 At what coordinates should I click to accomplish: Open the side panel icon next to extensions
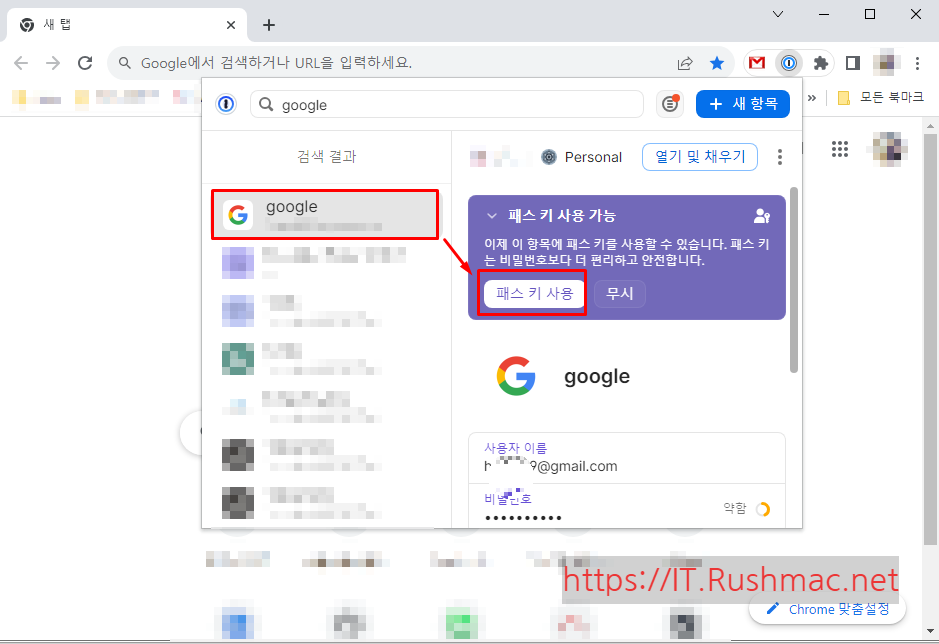click(852, 62)
